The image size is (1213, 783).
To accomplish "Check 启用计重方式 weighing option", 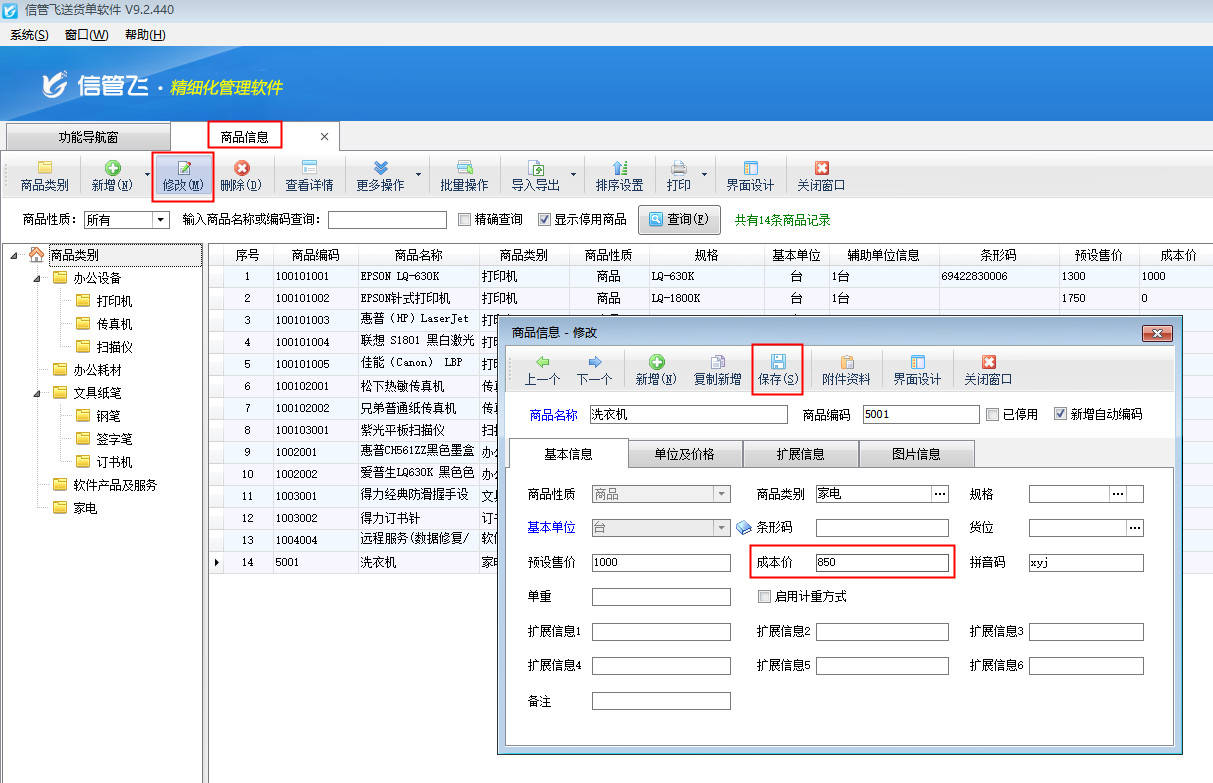I will [x=764, y=597].
